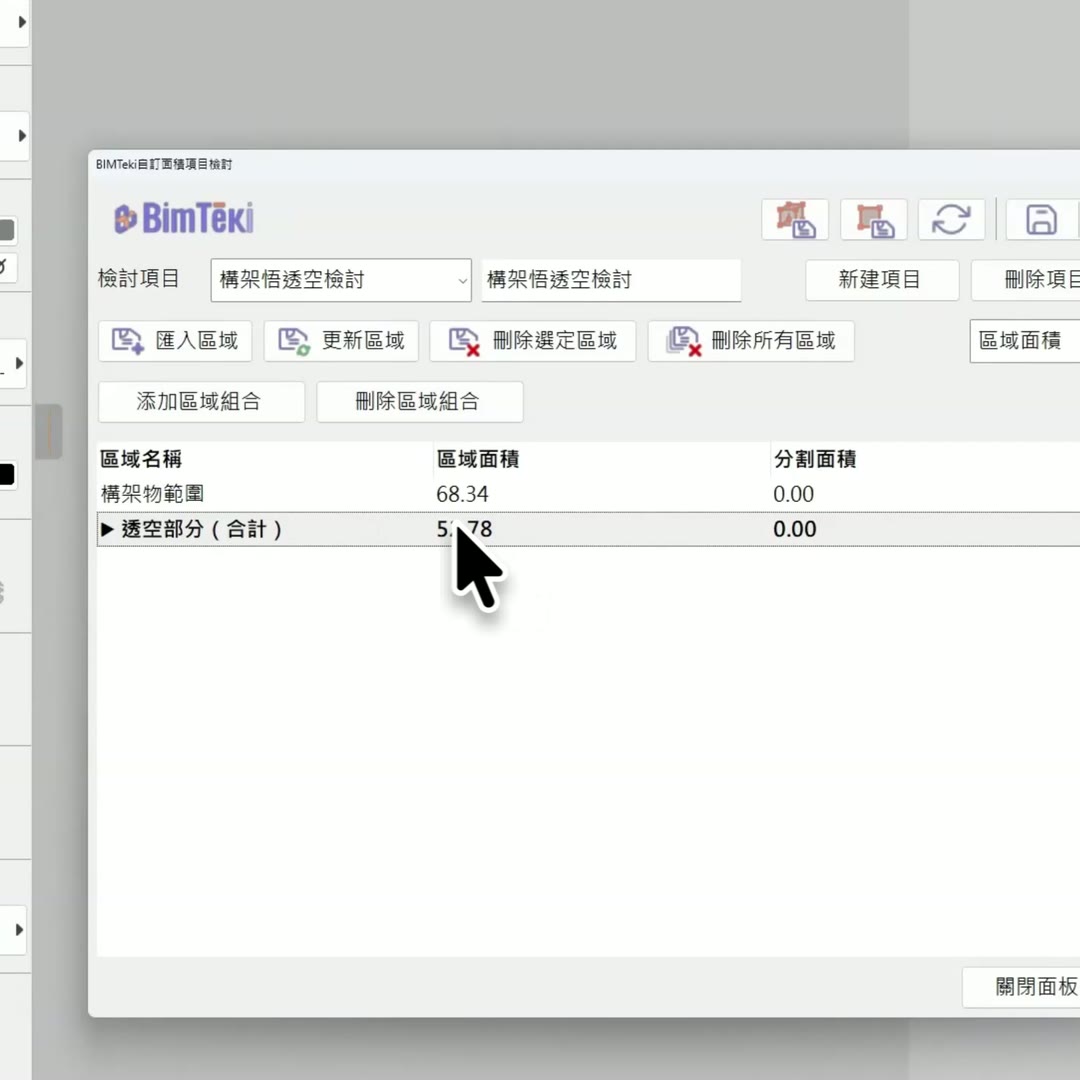This screenshot has height=1080, width=1080.
Task: Click the 構架悟透空檢討 name text field
Action: [x=611, y=280]
